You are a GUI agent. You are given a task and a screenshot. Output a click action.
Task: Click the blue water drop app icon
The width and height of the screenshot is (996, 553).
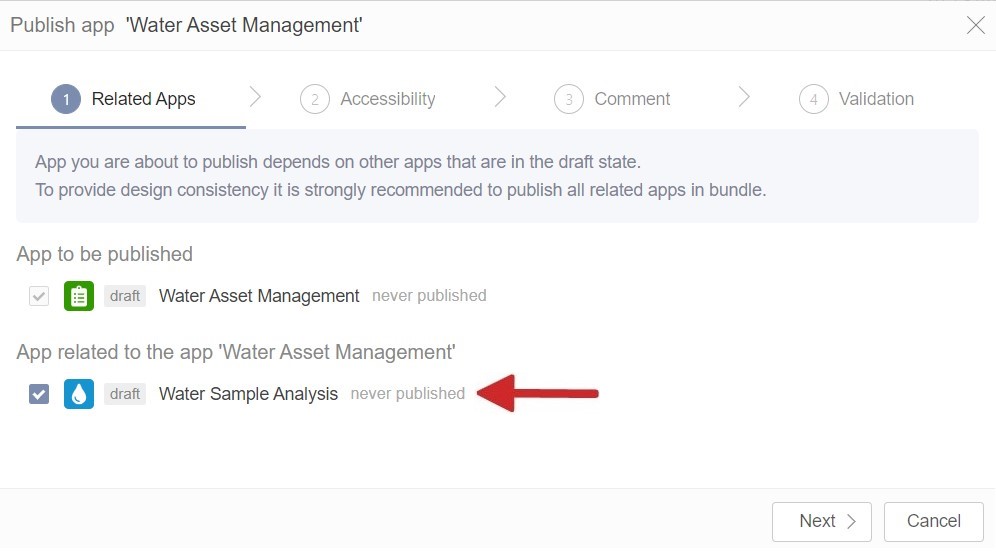(x=79, y=394)
